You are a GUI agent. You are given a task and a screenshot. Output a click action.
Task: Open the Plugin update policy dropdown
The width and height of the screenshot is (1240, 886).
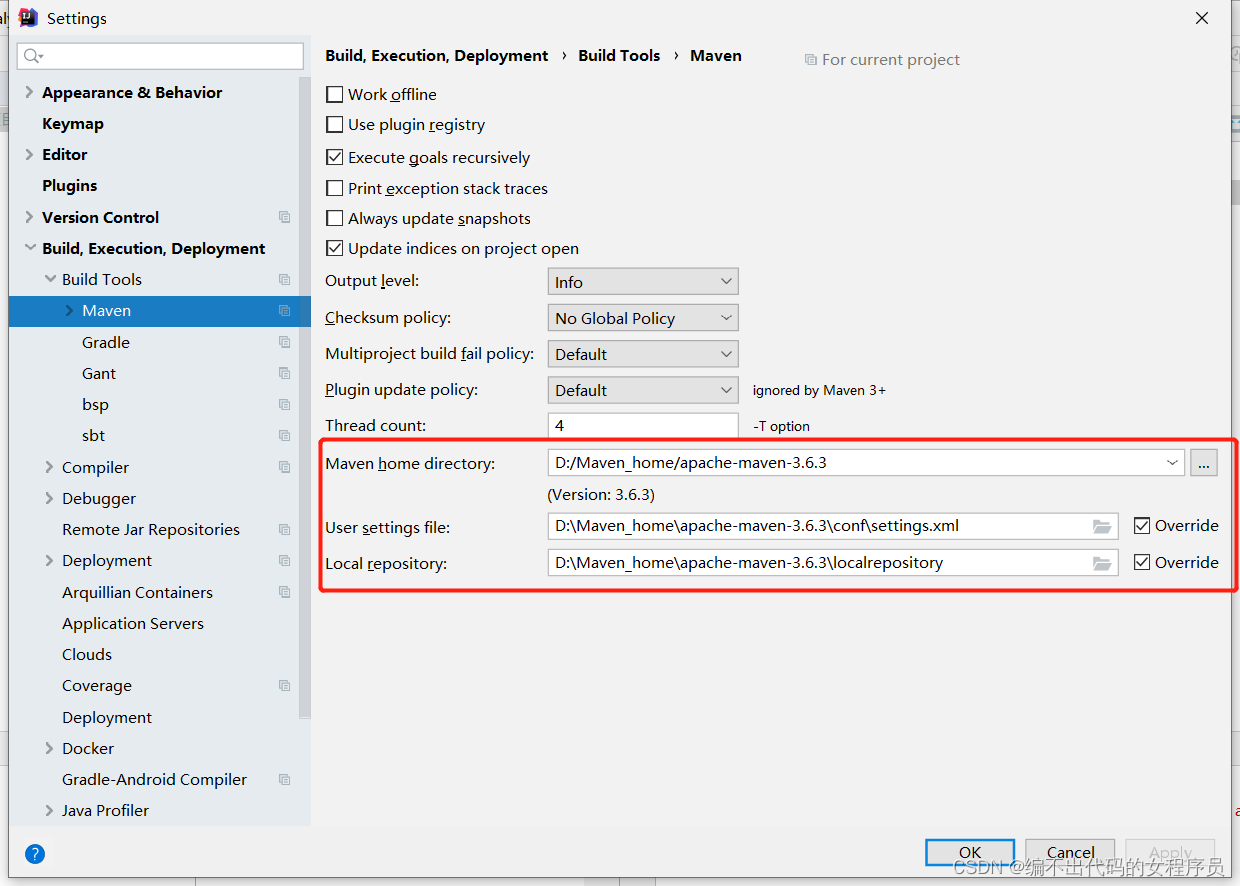(643, 390)
